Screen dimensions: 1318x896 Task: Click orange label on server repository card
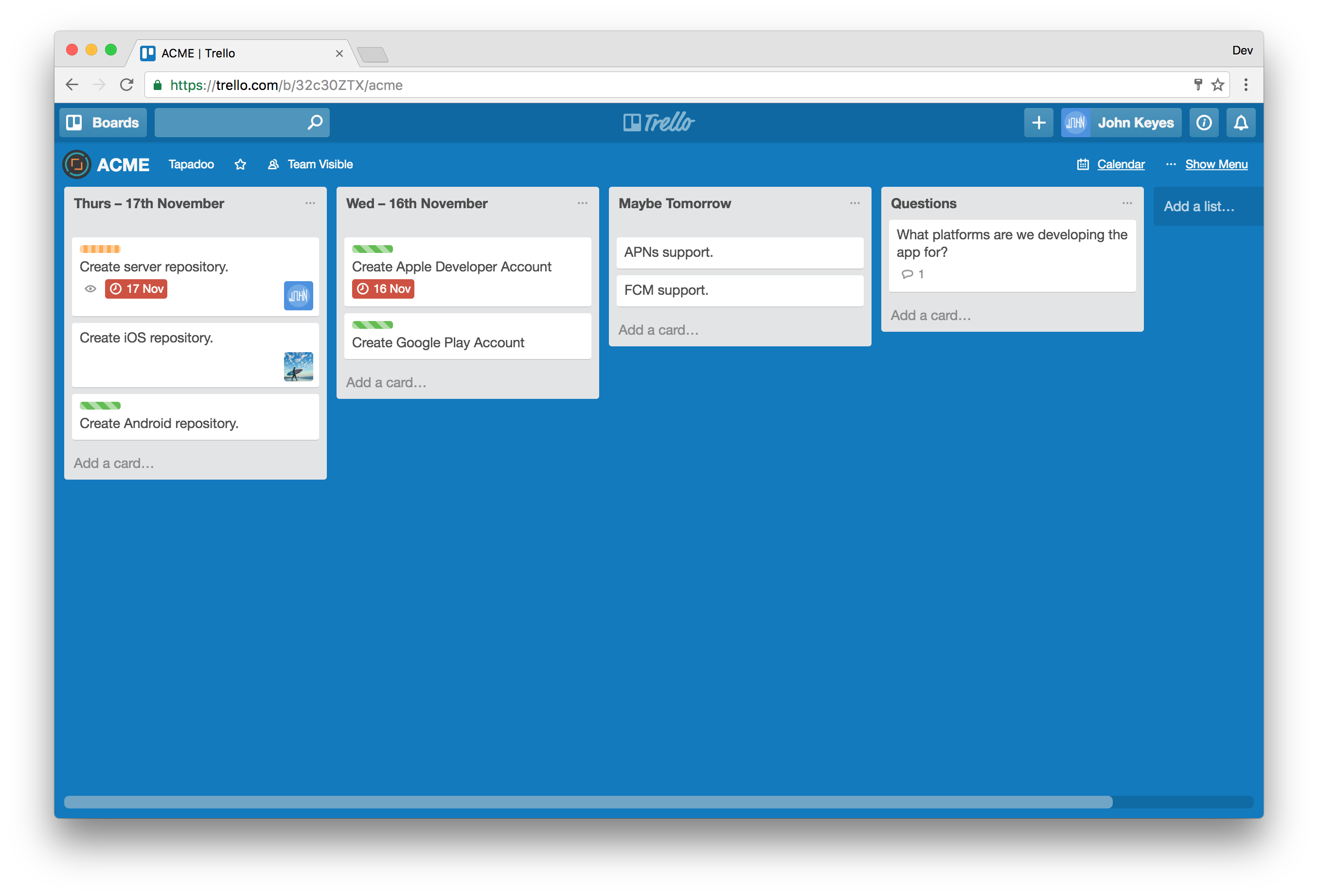pyautogui.click(x=100, y=249)
